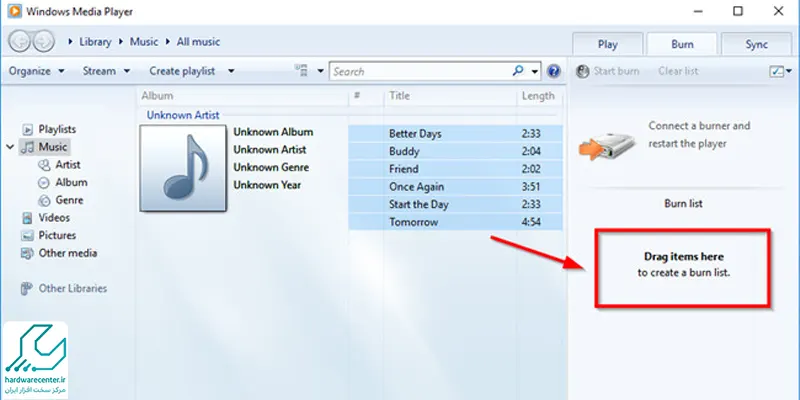Click the Start burn button
This screenshot has height=400, width=800.
click(x=607, y=71)
